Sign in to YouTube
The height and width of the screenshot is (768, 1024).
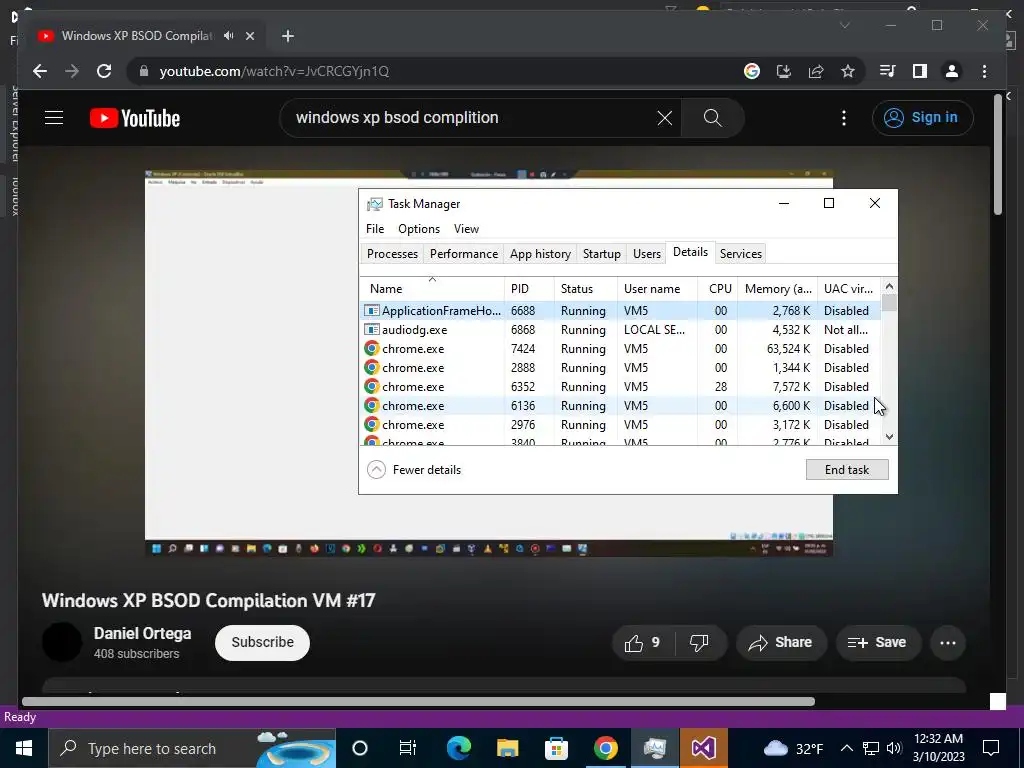coord(922,118)
